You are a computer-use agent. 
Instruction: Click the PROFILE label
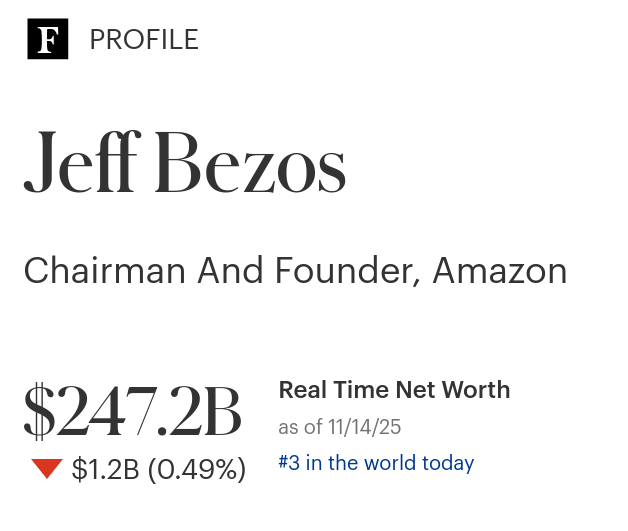[x=144, y=40]
